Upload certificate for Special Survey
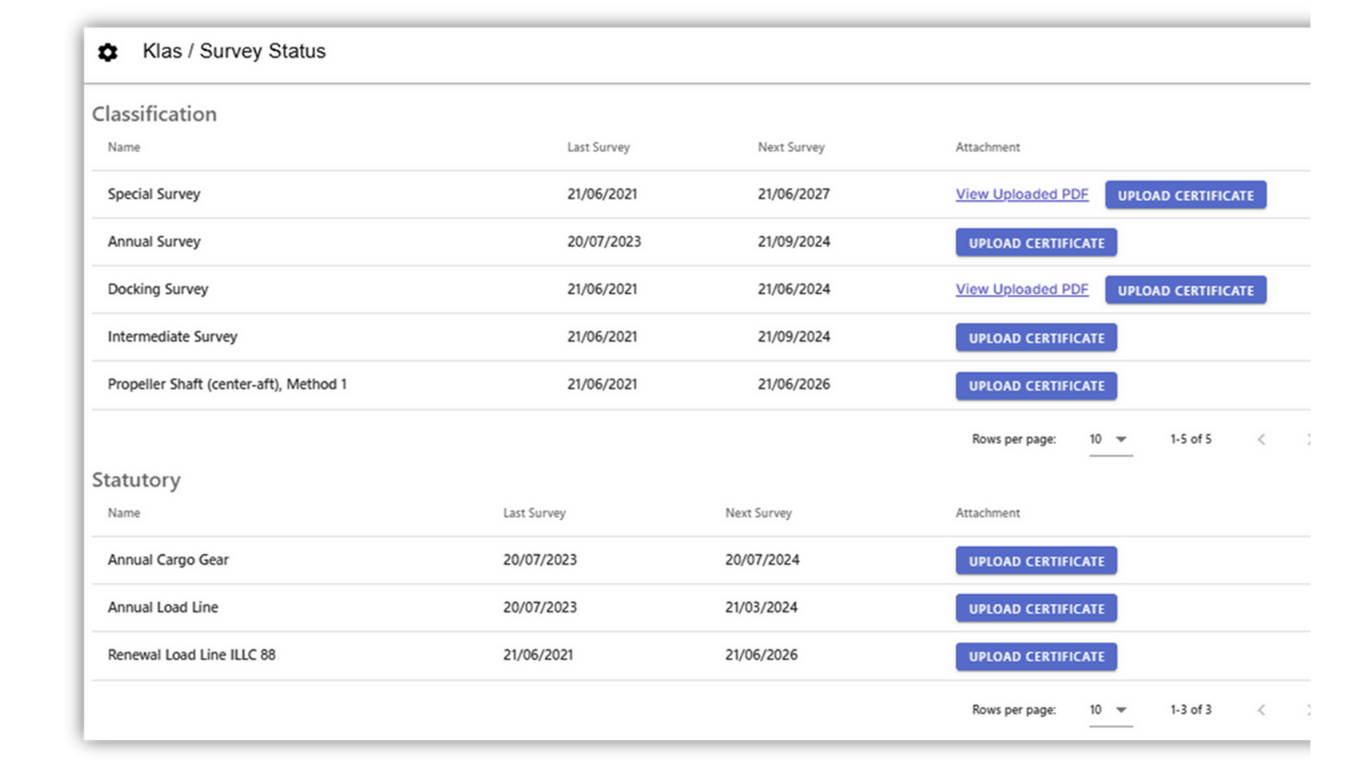The width and height of the screenshot is (1366, 768). [x=1185, y=195]
